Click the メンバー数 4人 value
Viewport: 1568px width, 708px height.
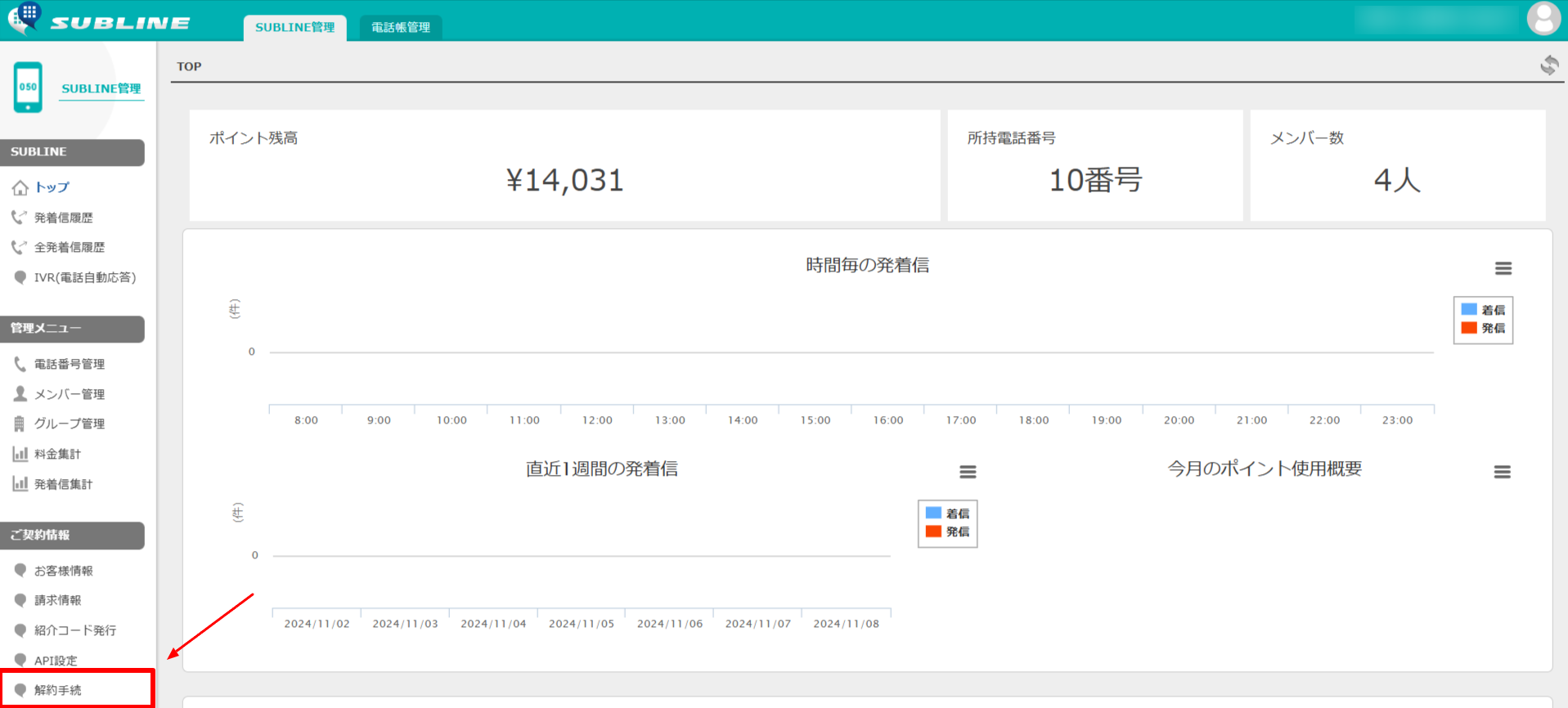pyautogui.click(x=1397, y=180)
